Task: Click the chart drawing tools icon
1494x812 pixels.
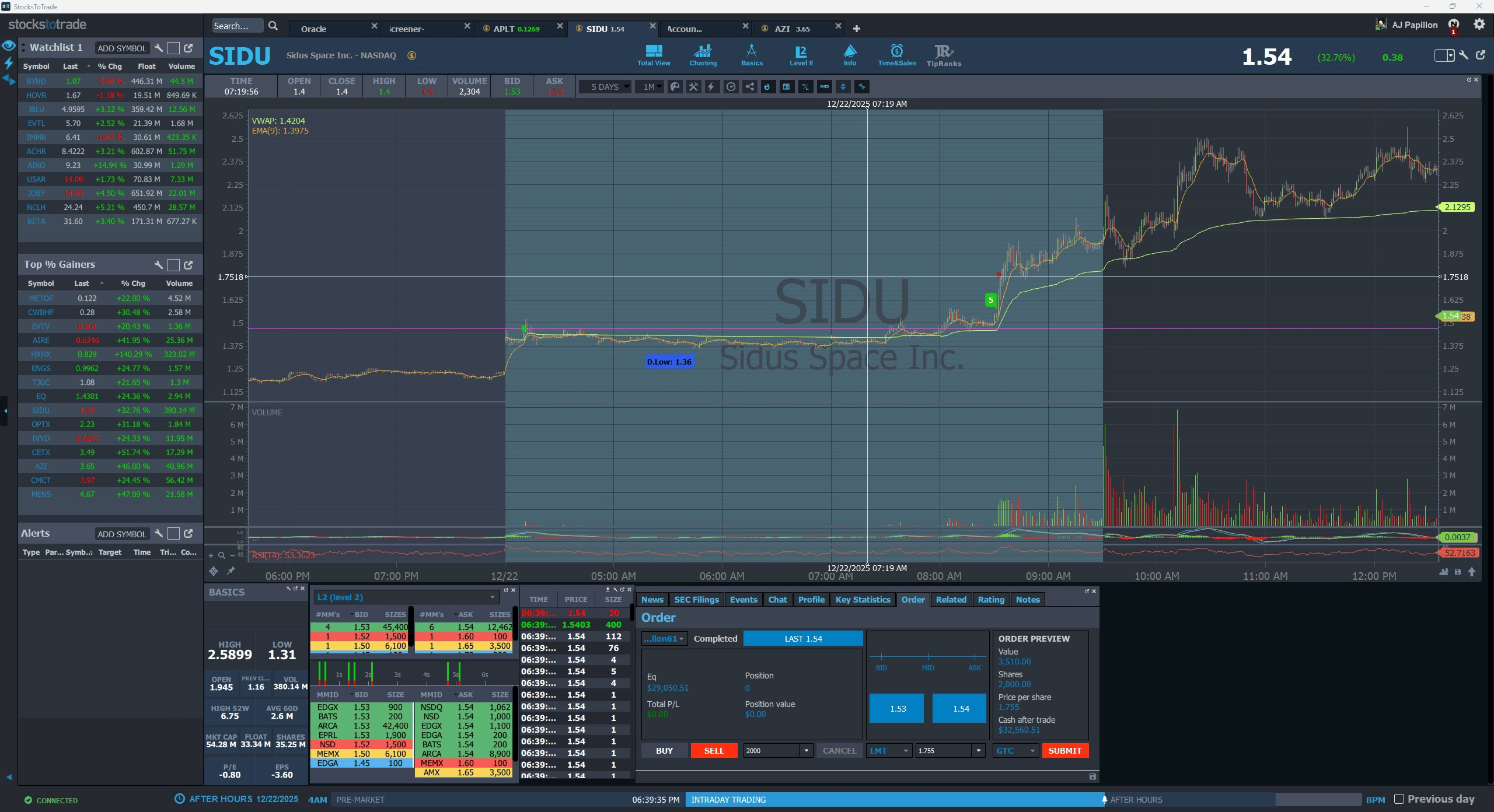Action: point(693,87)
